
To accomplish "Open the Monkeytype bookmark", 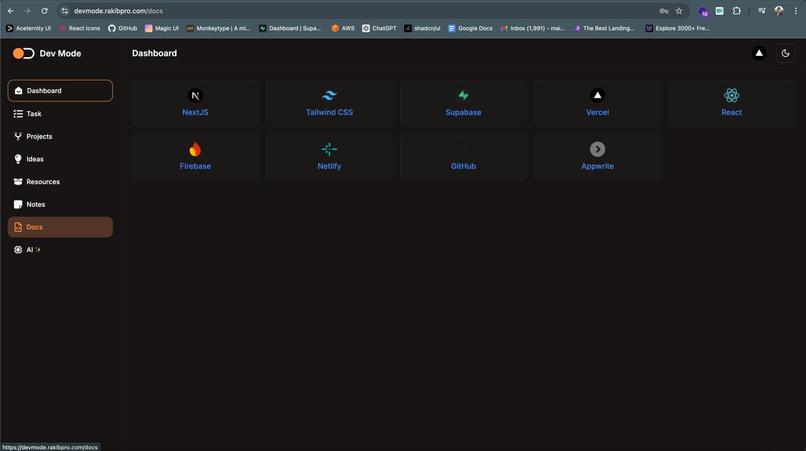I will pyautogui.click(x=218, y=28).
